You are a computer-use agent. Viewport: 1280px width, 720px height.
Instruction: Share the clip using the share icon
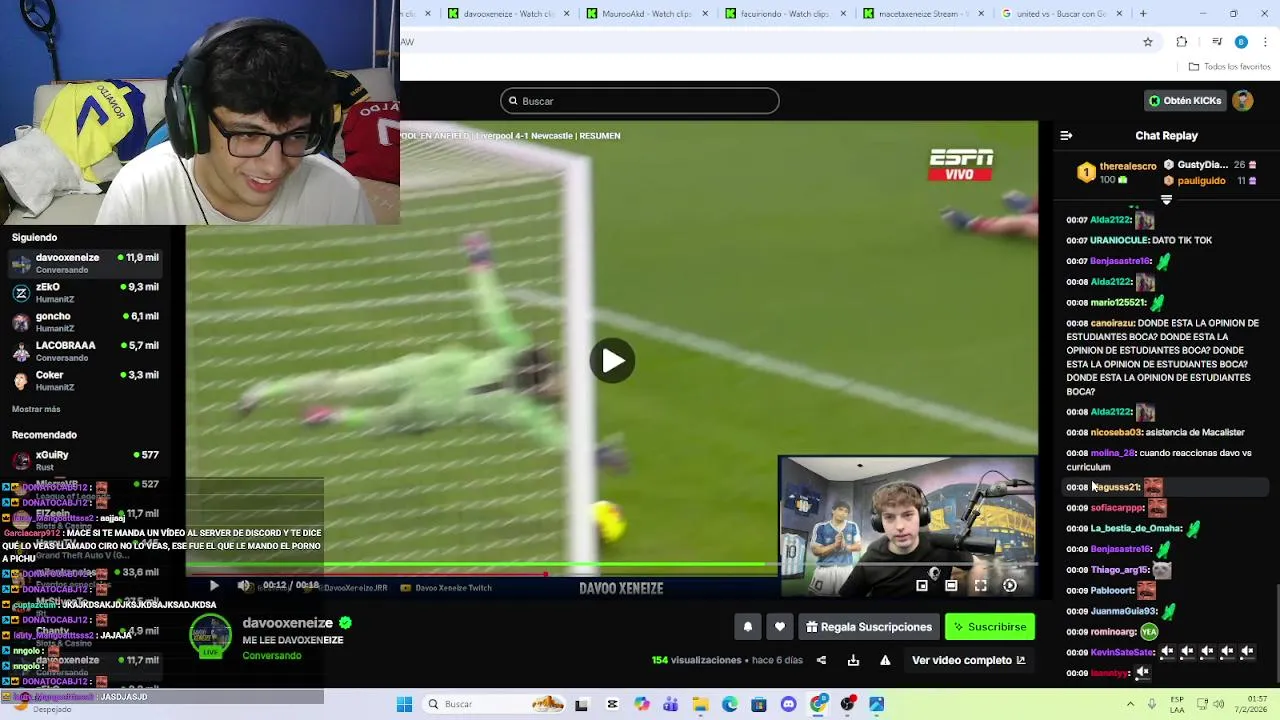[821, 660]
